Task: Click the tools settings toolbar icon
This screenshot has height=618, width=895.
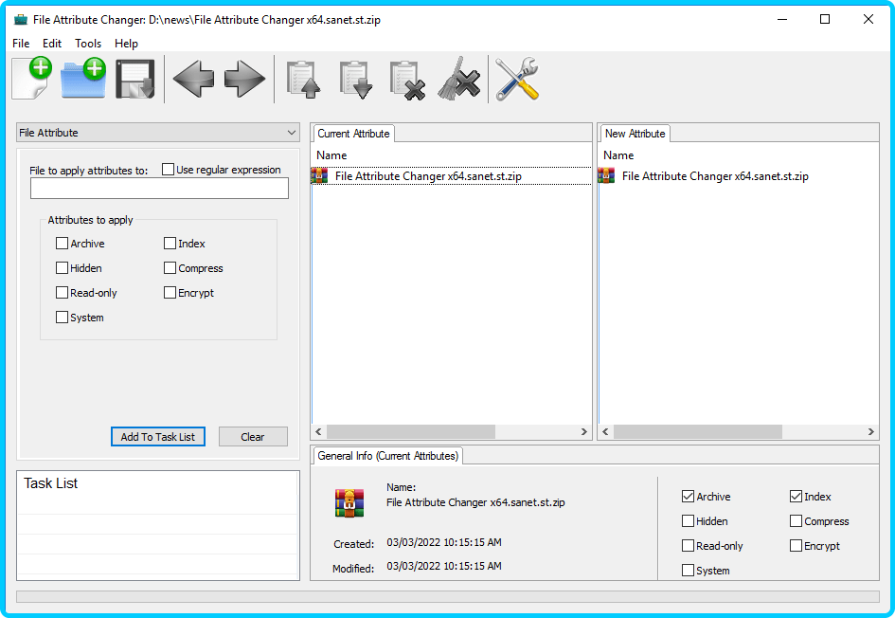Action: 515,78
